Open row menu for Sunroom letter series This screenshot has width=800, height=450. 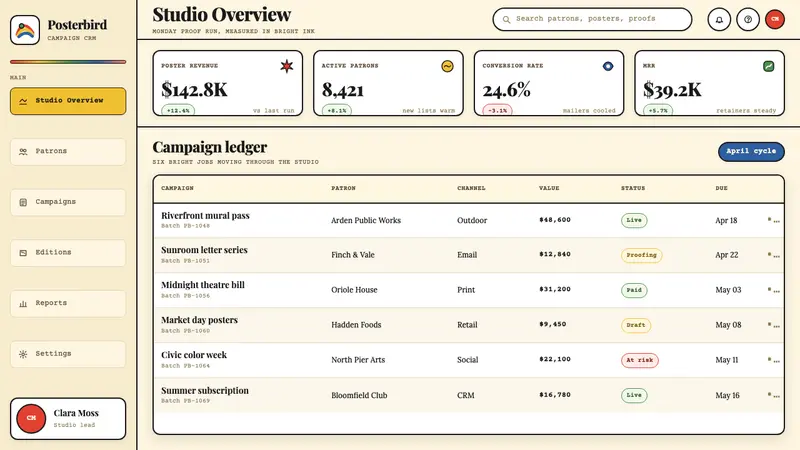[773, 255]
